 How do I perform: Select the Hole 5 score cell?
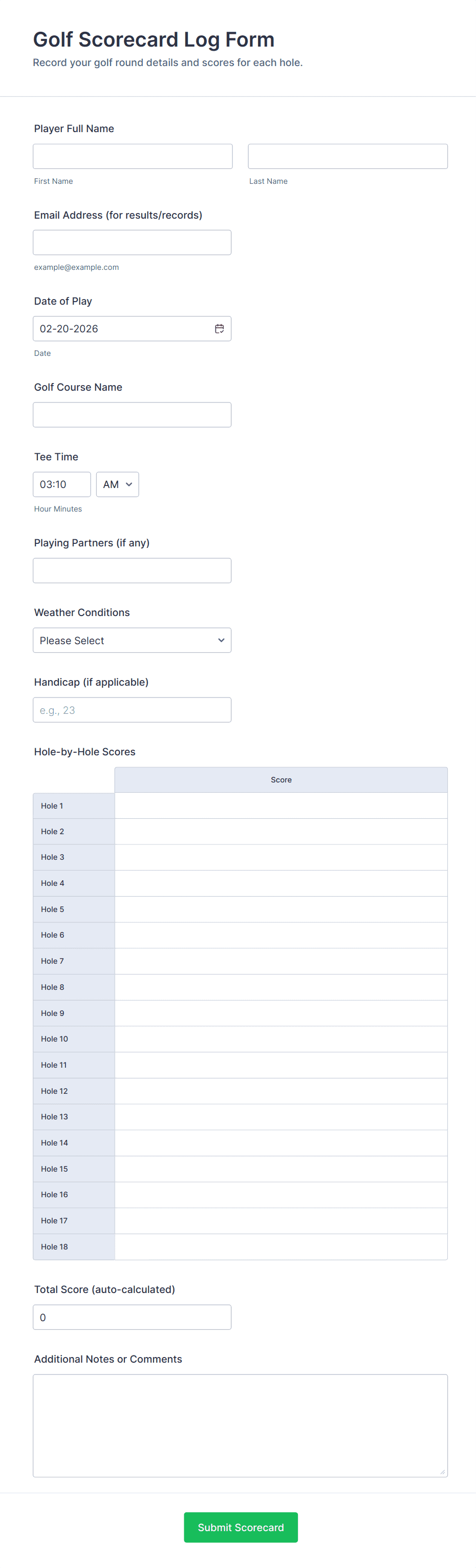click(x=280, y=909)
